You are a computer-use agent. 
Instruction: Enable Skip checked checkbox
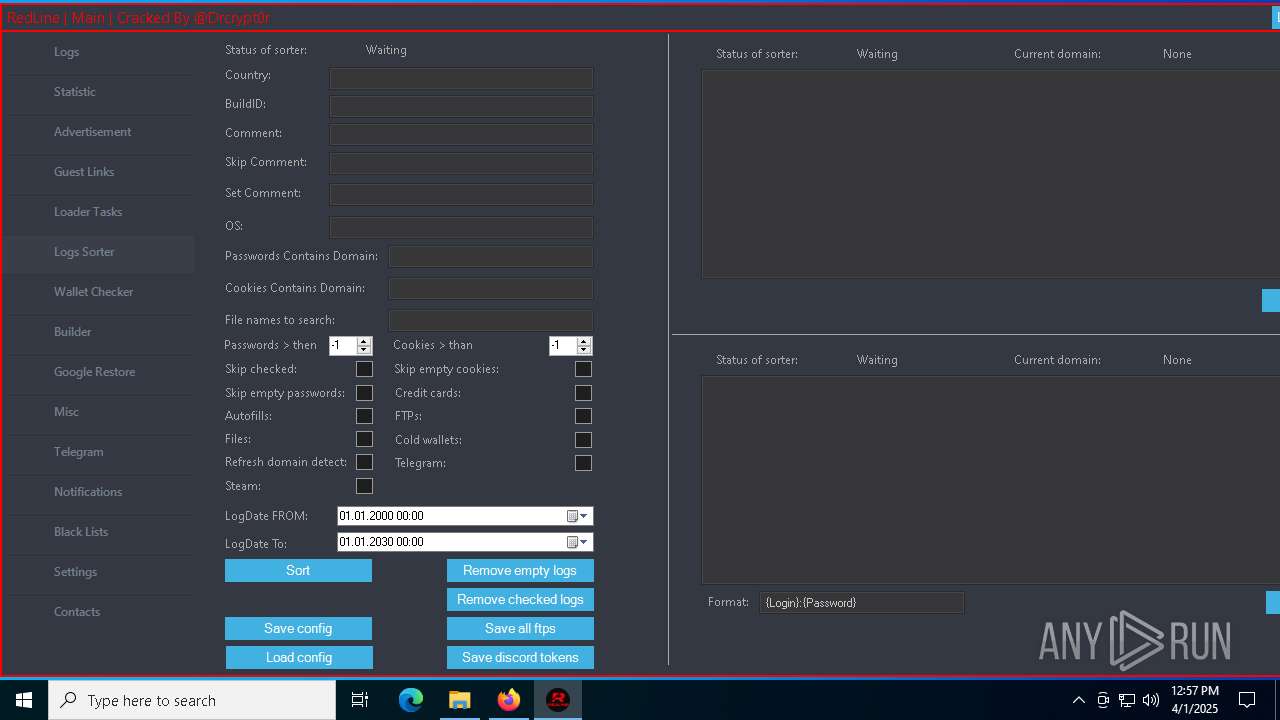click(x=364, y=369)
